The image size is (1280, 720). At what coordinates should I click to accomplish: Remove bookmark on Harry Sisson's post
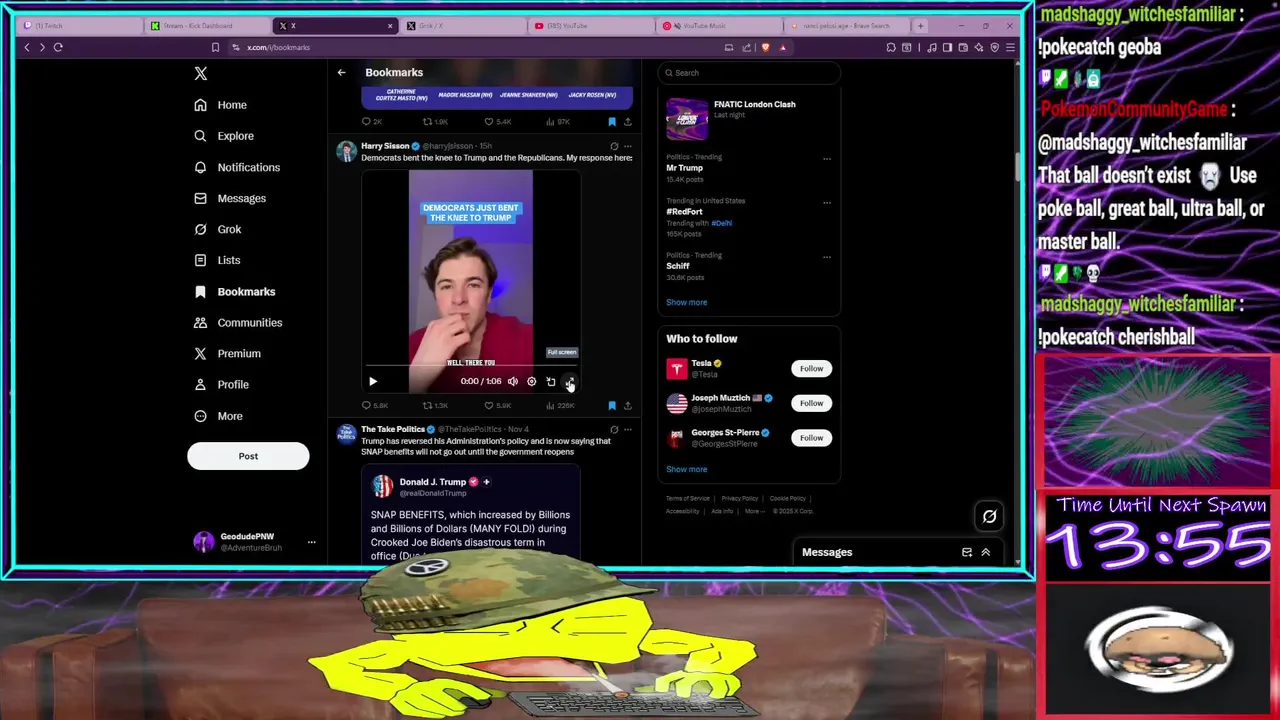point(612,405)
